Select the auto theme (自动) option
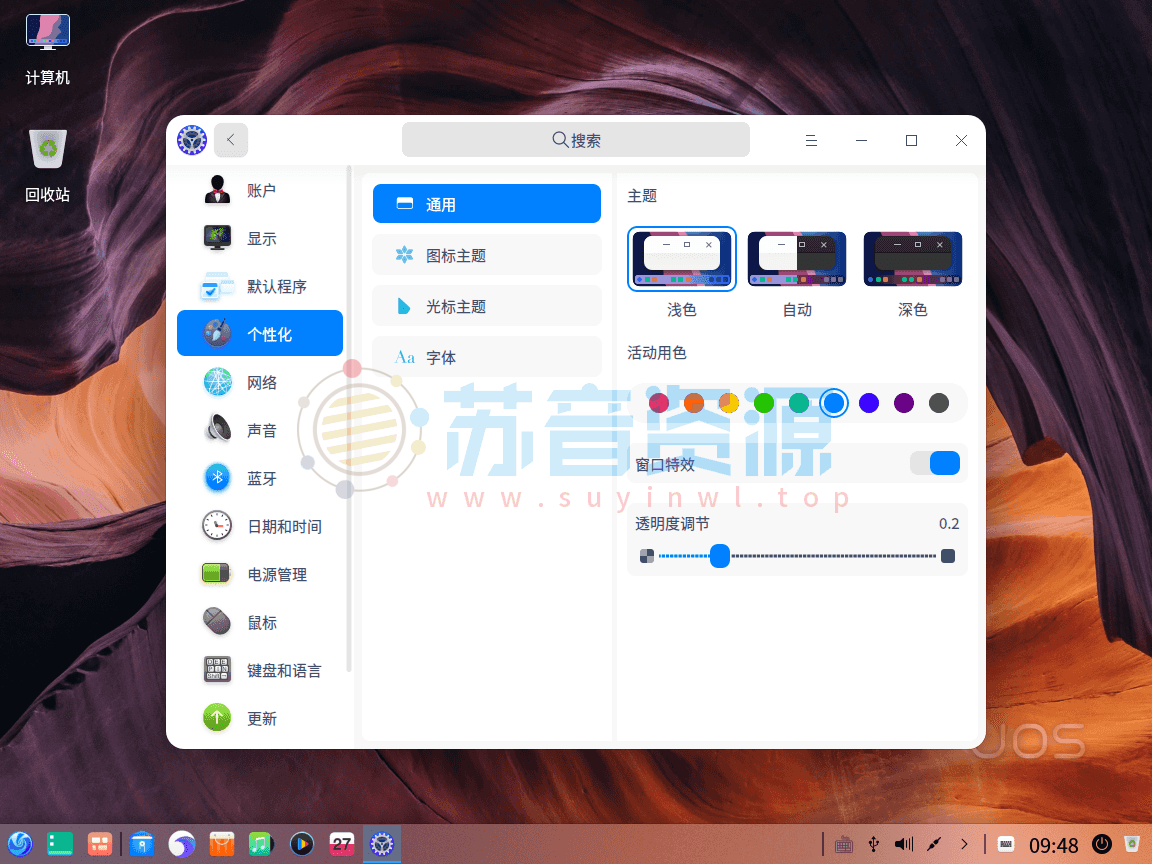The height and width of the screenshot is (864, 1152). [x=797, y=258]
